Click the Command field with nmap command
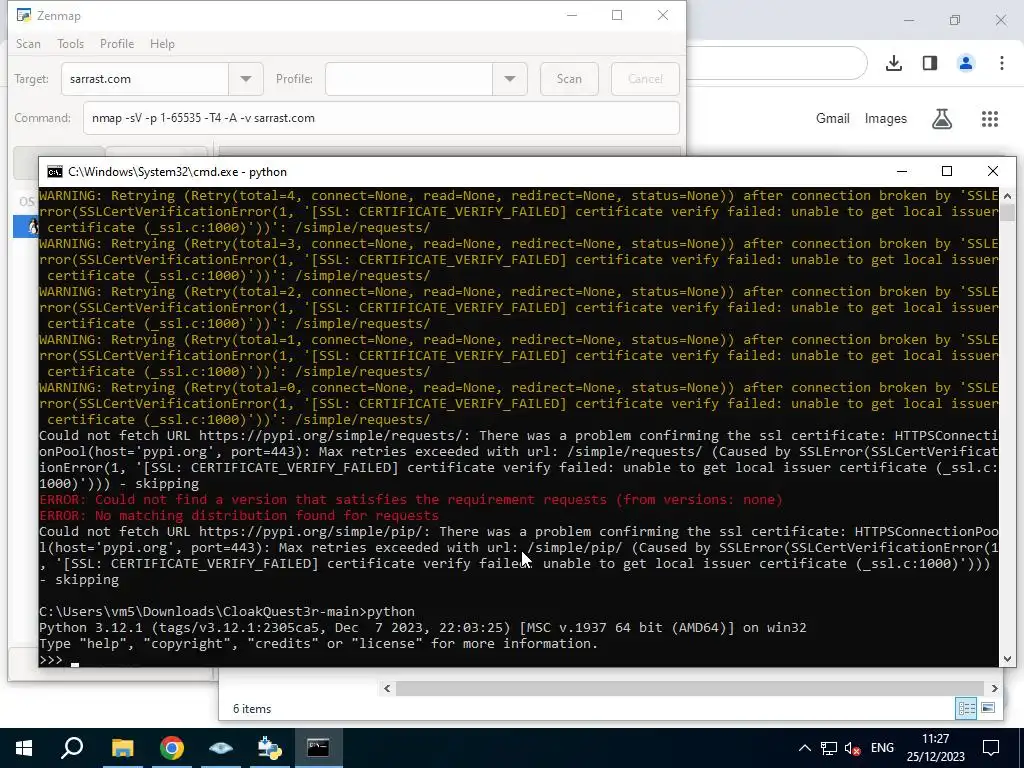 pos(381,118)
